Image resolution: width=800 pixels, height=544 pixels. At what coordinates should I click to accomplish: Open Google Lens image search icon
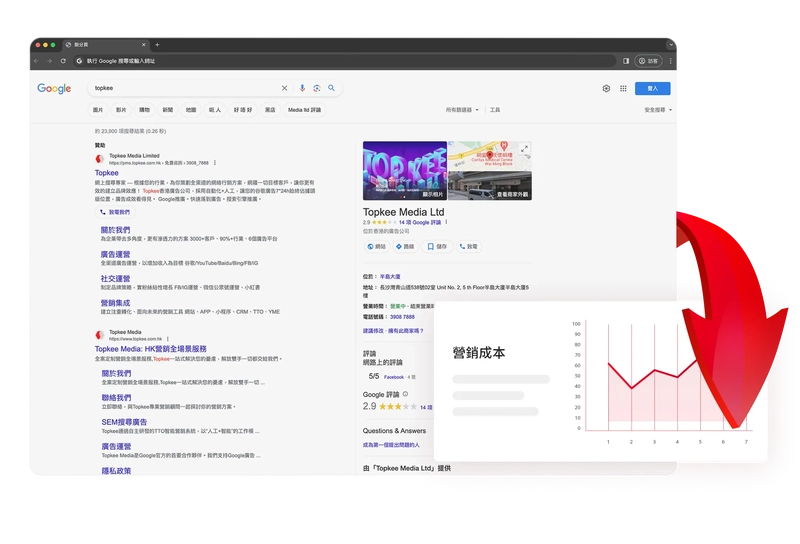(316, 88)
